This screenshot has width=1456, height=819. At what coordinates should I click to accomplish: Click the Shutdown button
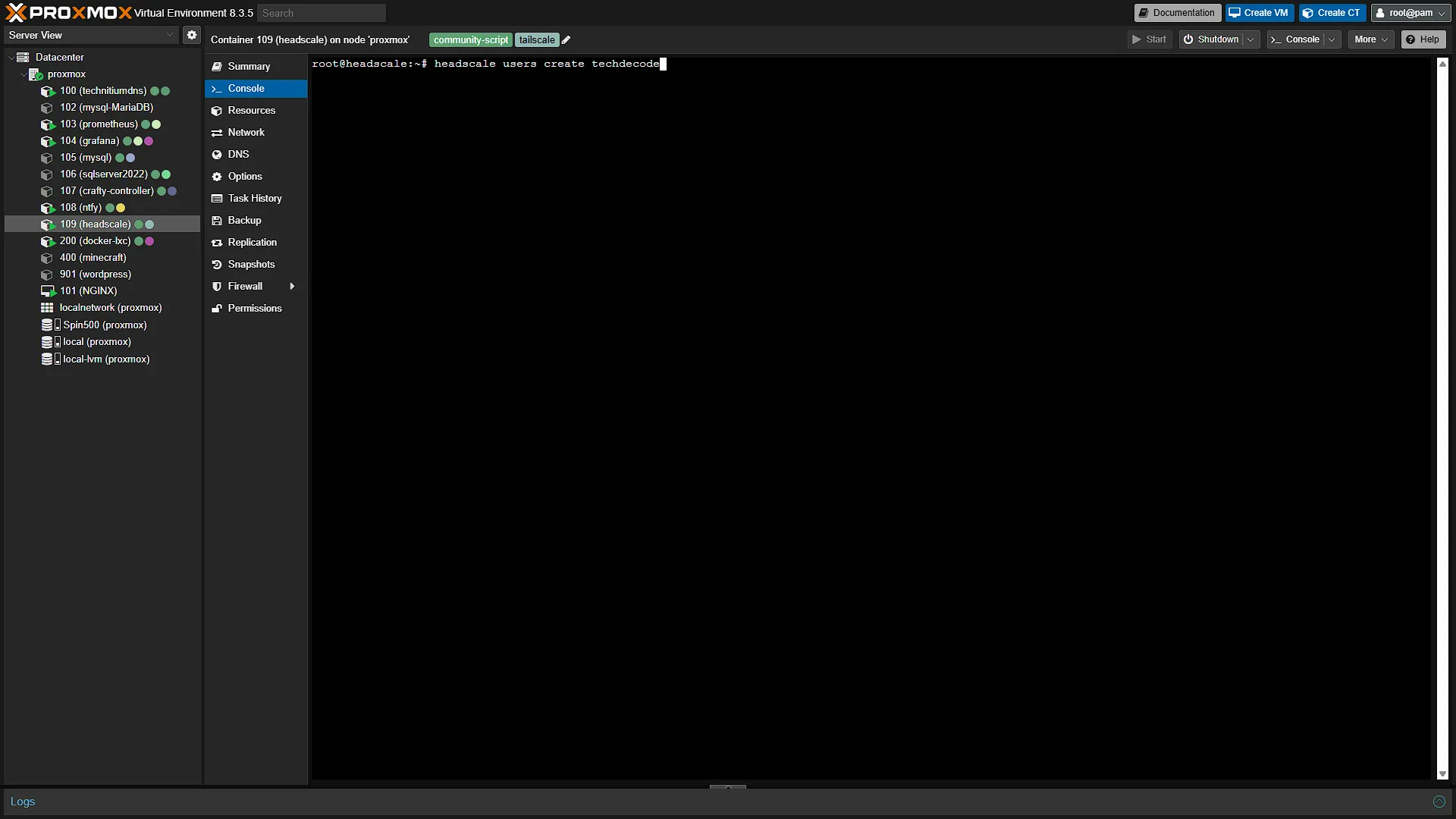[1211, 39]
